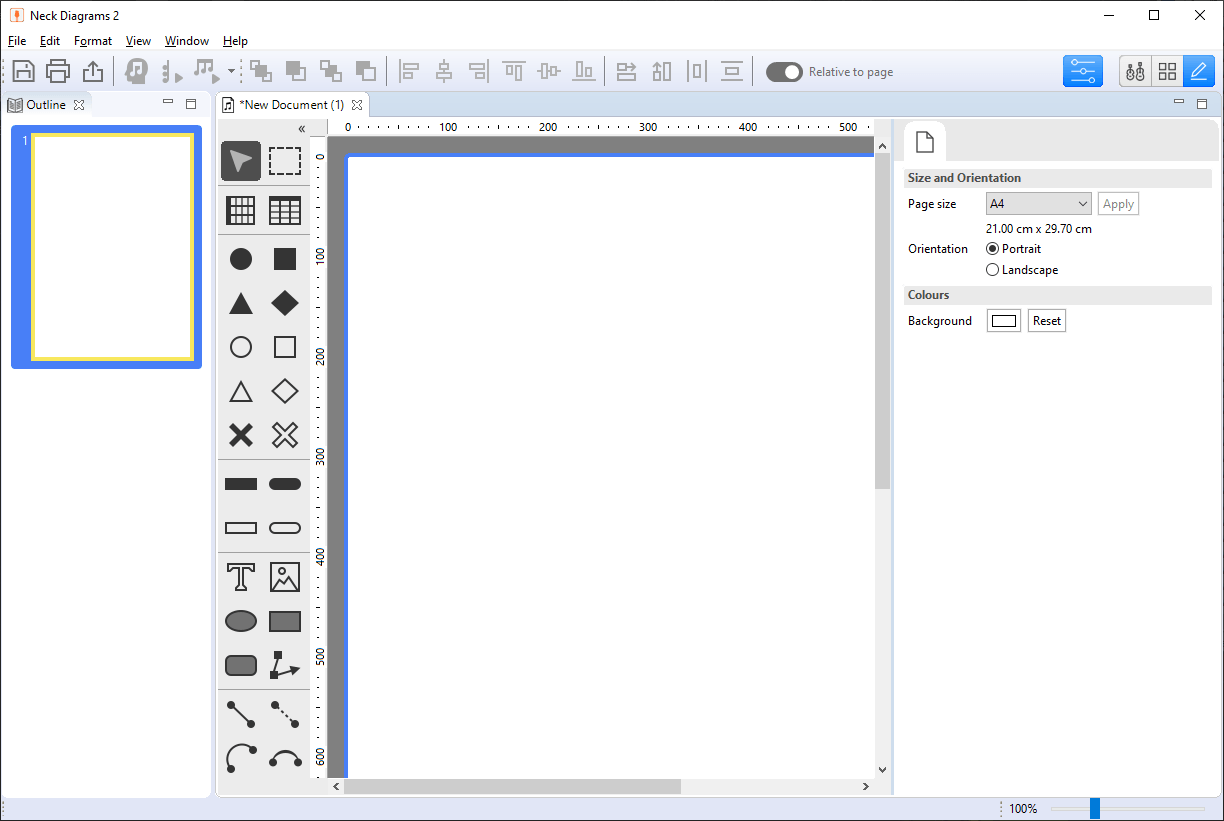Click the export/share icon in toolbar
1224x821 pixels.
pos(92,71)
